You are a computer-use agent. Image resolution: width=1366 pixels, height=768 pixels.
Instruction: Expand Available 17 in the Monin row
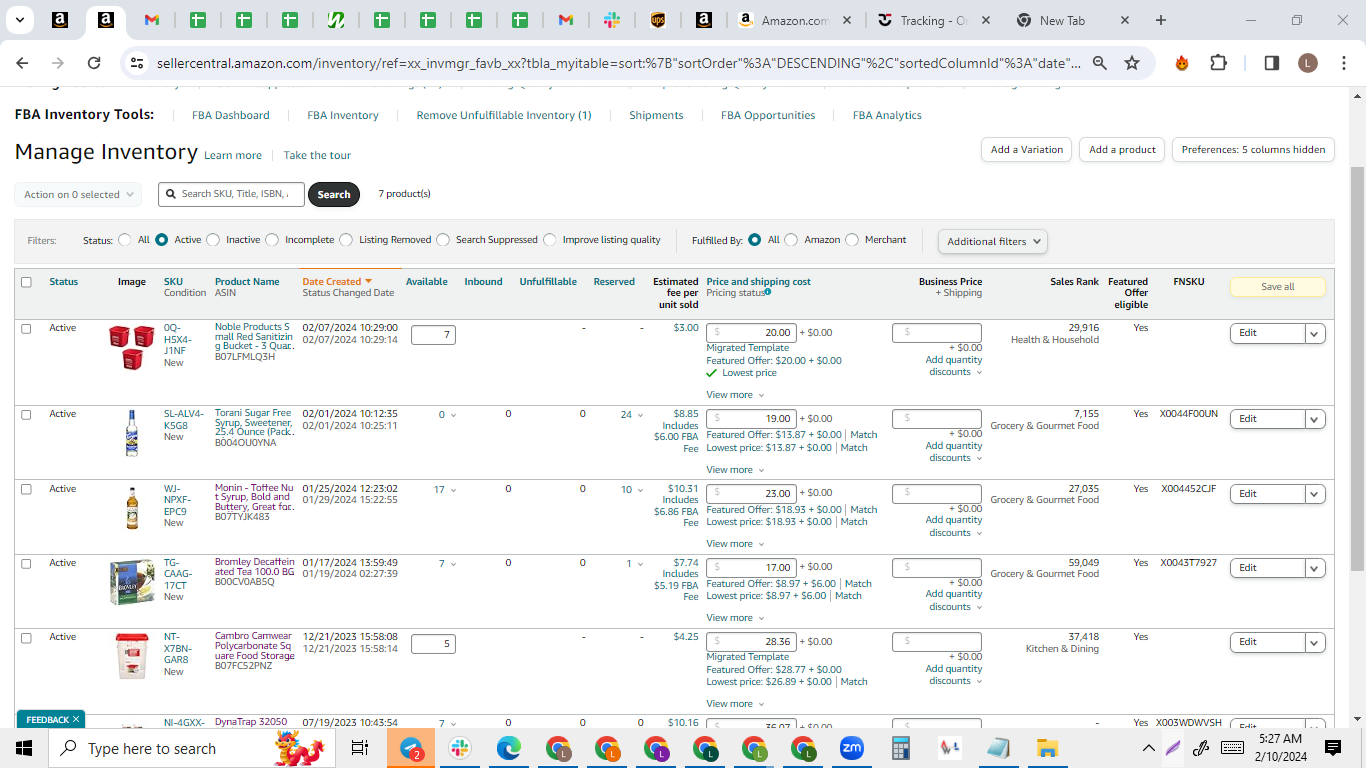445,490
